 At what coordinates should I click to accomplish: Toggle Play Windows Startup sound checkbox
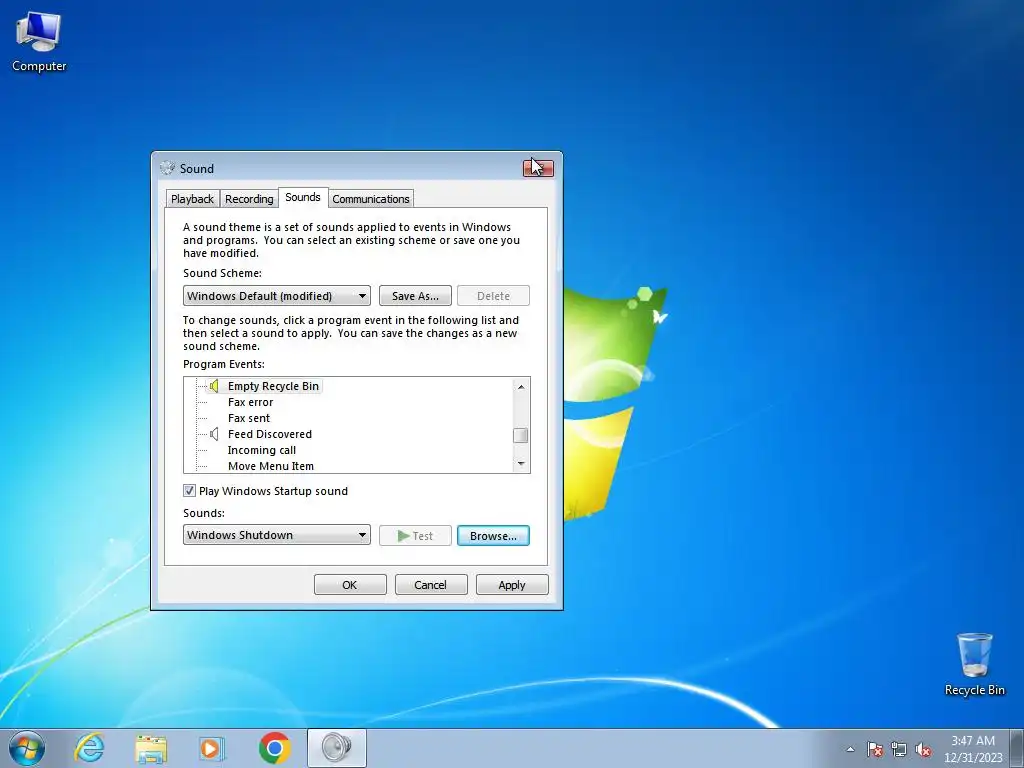[x=189, y=490]
